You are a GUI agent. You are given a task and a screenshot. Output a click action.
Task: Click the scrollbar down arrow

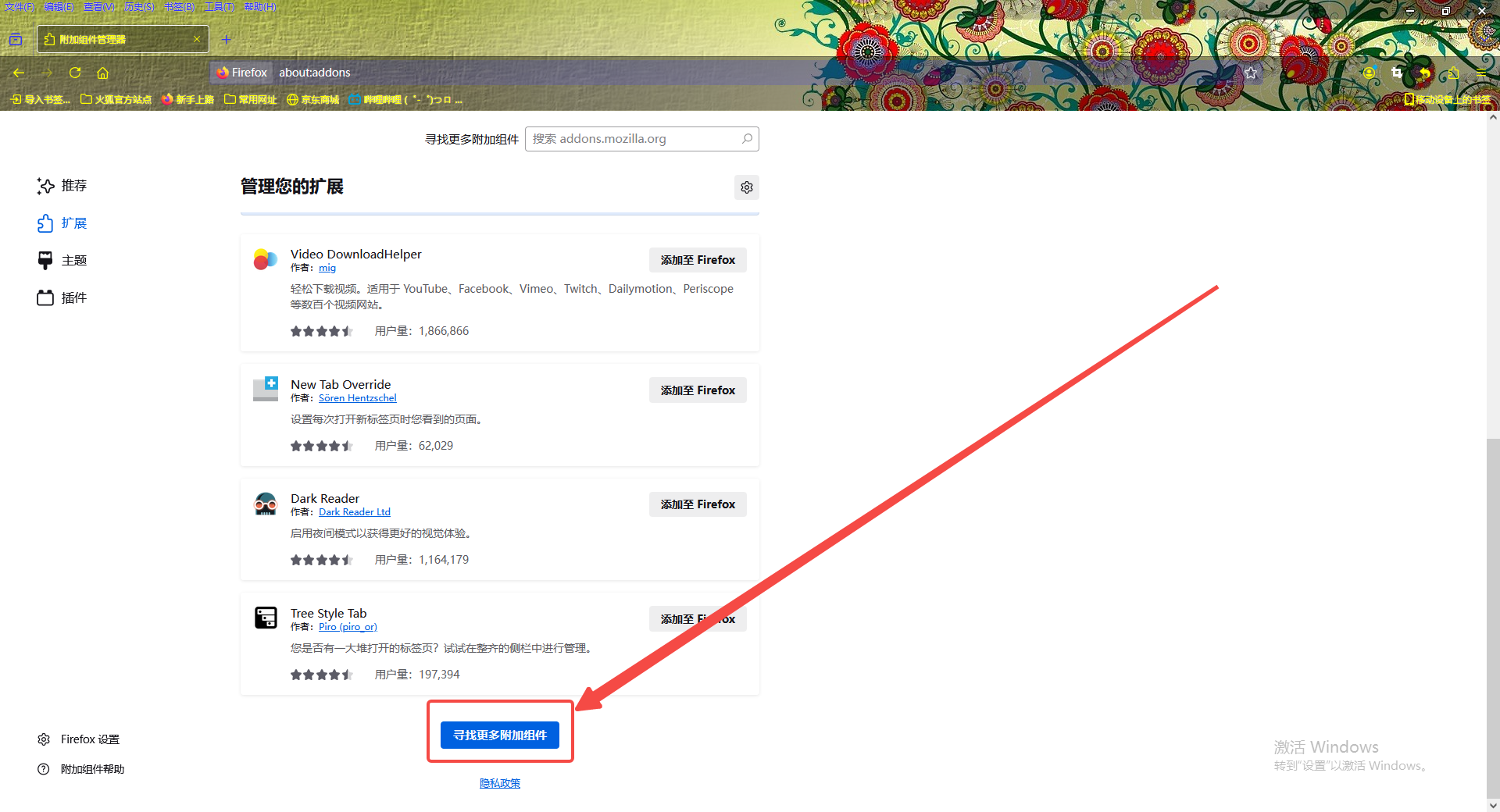point(1493,805)
